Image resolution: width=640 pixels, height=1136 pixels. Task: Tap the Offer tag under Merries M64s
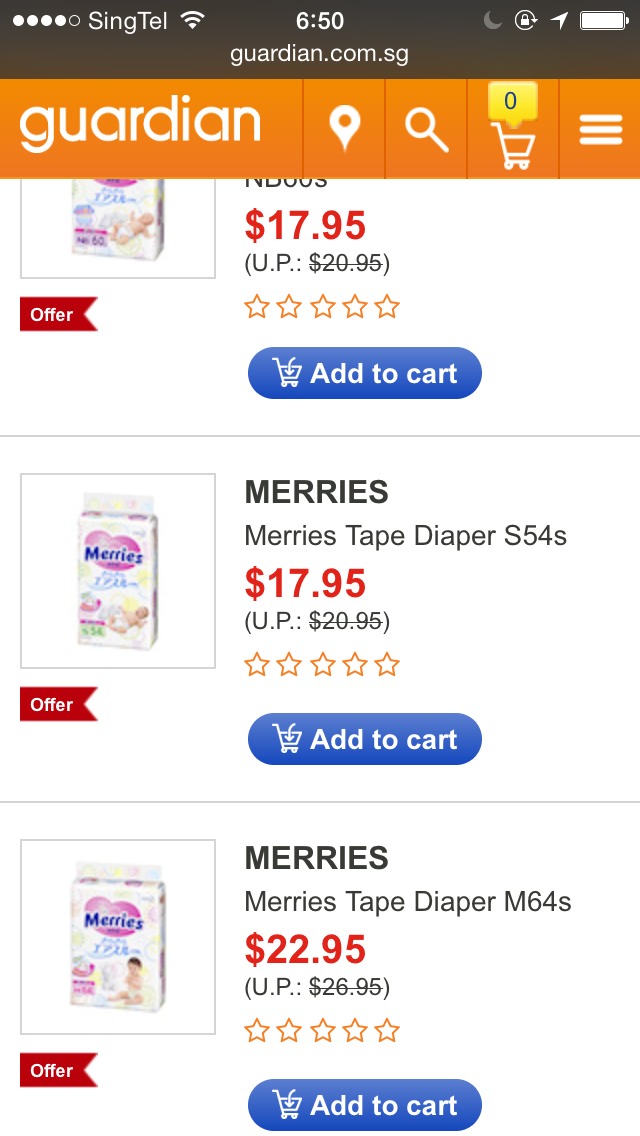[57, 1071]
